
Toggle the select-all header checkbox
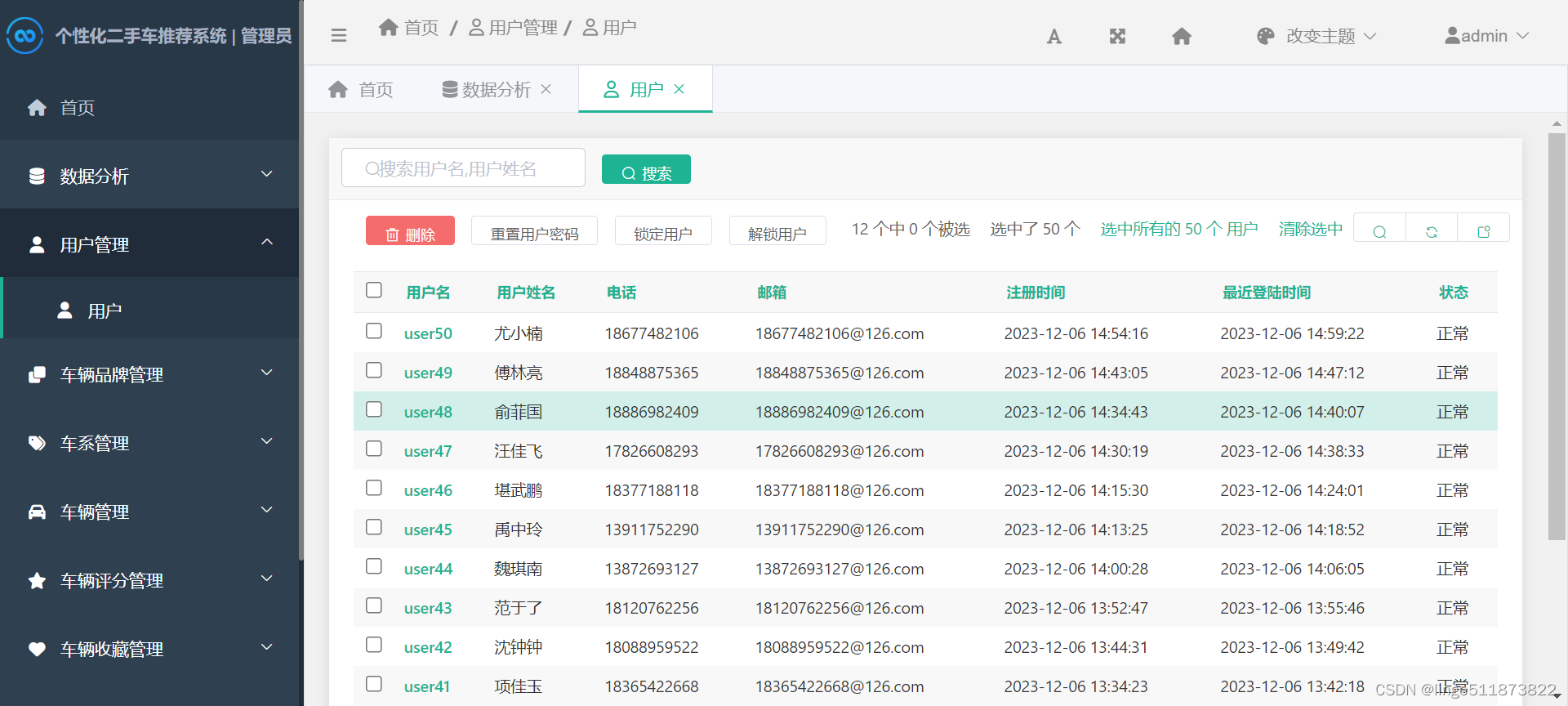click(374, 290)
